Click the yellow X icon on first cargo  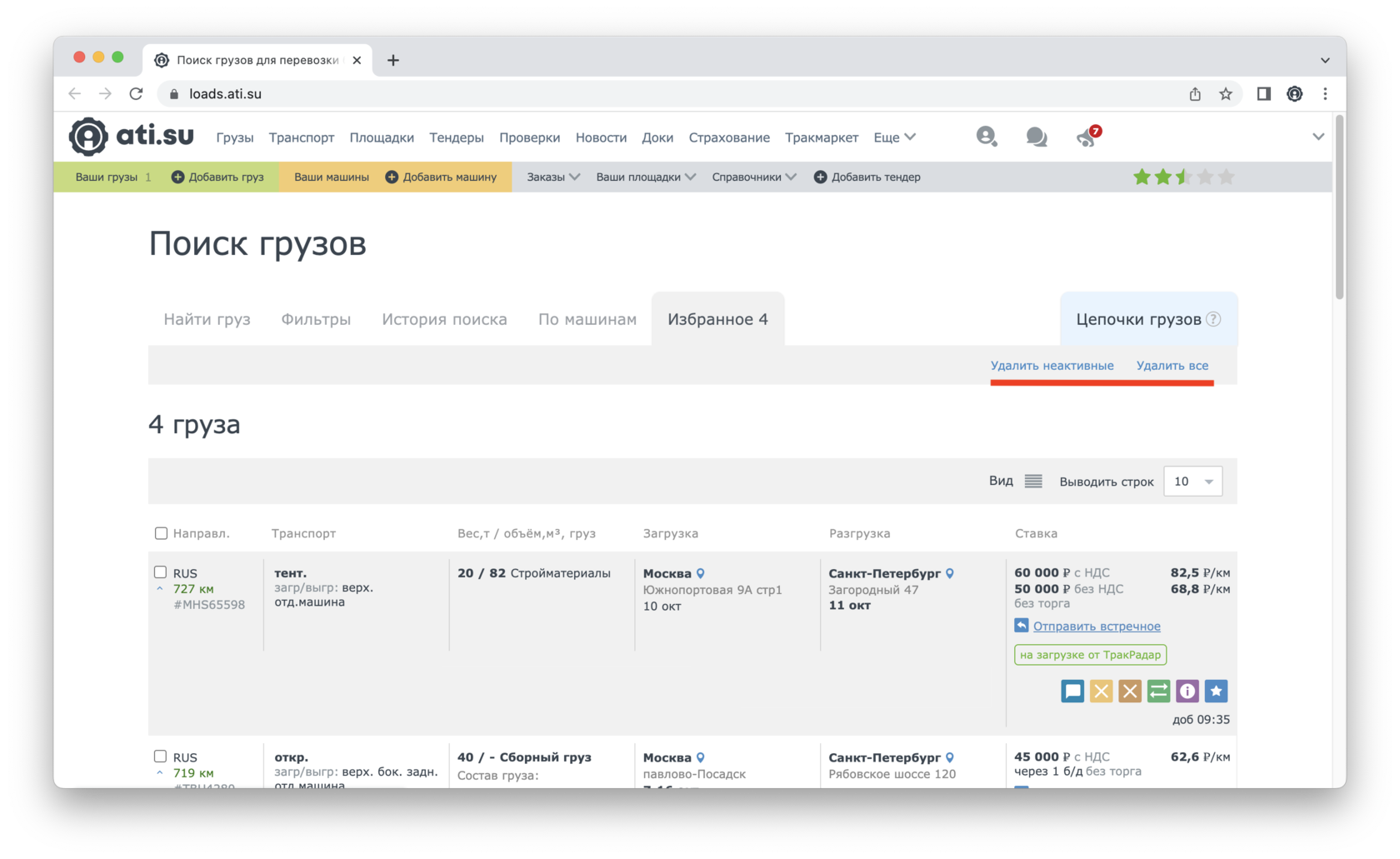(x=1101, y=691)
